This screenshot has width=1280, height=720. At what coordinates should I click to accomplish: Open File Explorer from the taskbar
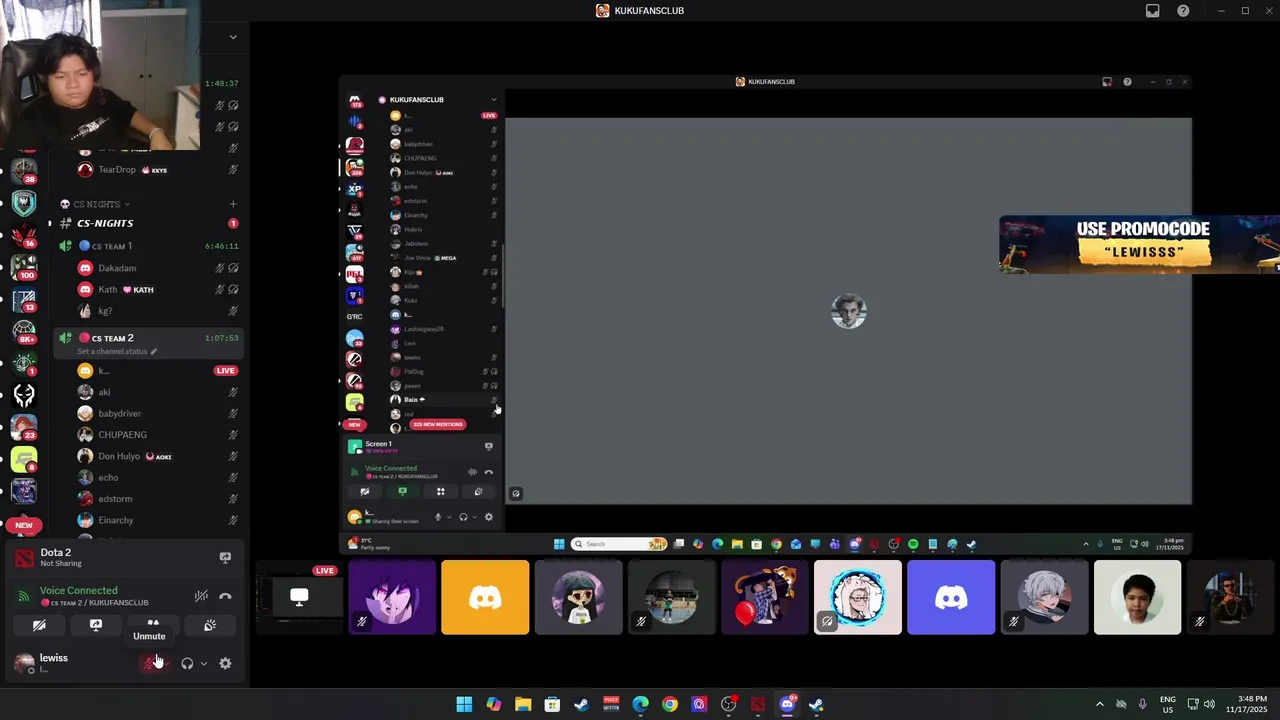point(523,704)
